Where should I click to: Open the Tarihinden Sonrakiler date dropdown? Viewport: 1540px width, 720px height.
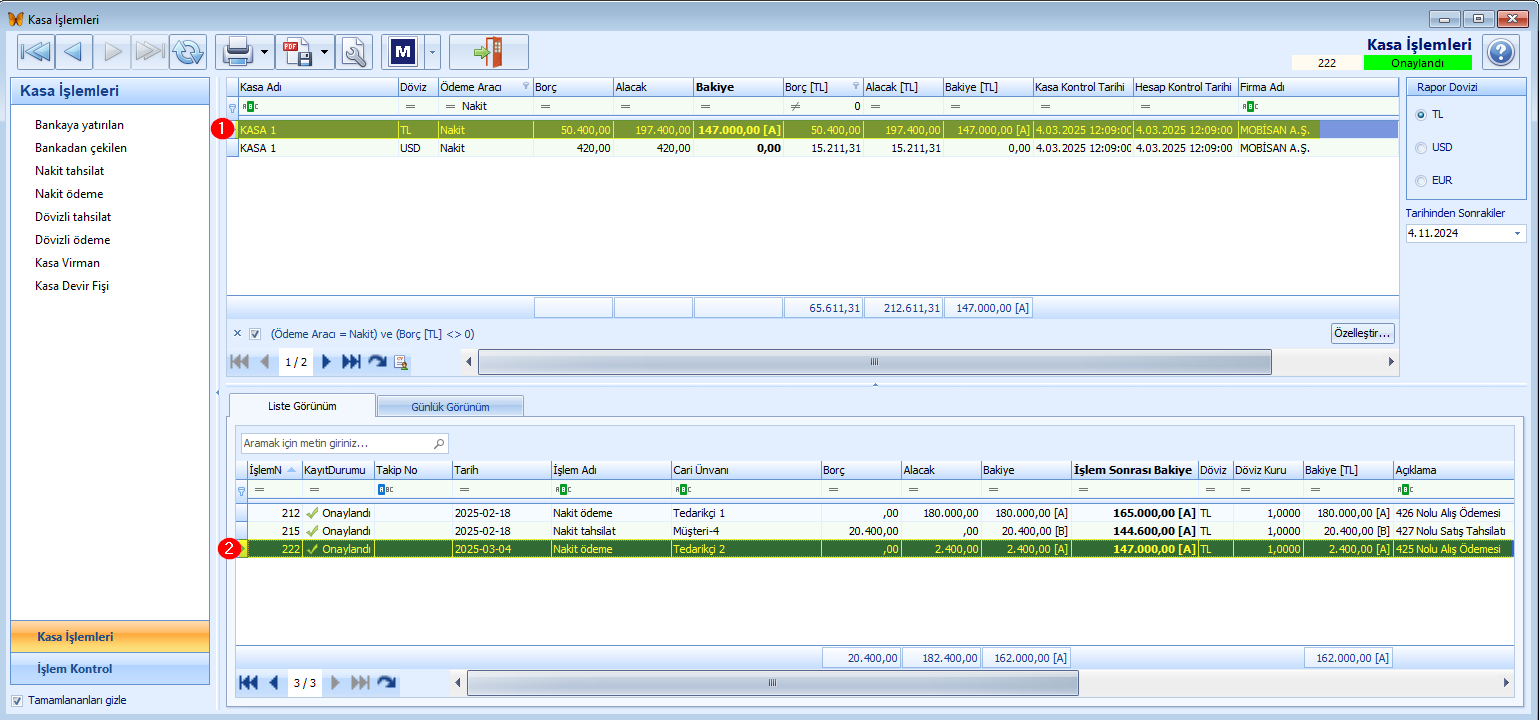pos(1518,234)
